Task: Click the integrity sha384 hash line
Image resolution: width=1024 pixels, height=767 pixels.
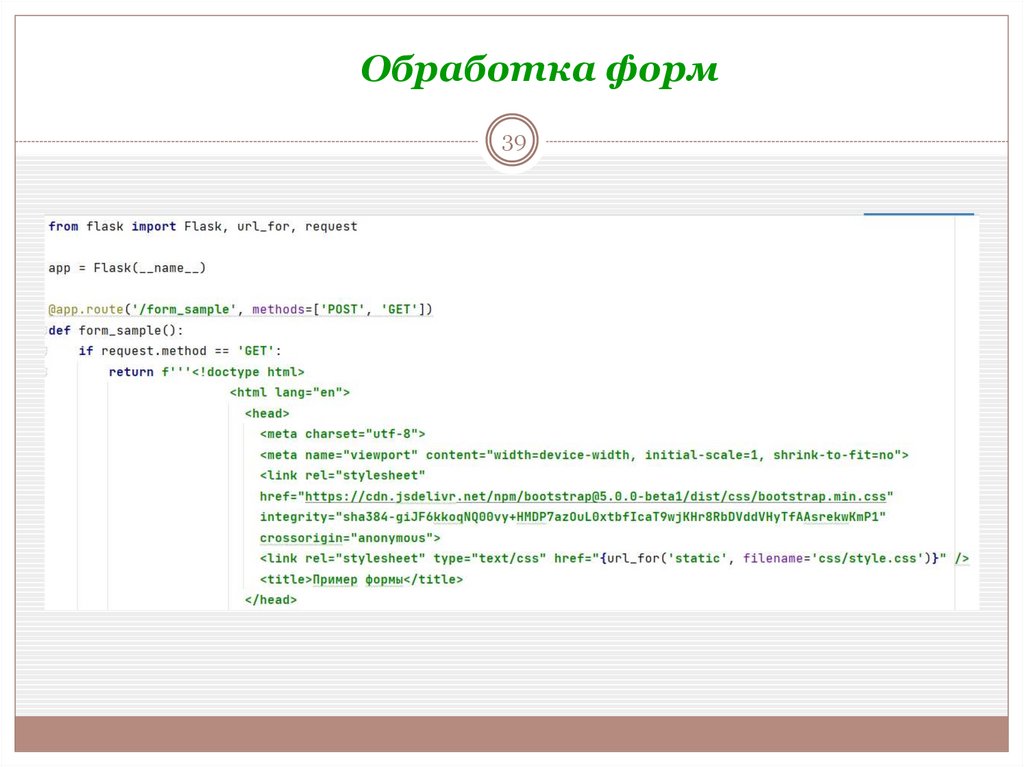Action: tap(573, 517)
